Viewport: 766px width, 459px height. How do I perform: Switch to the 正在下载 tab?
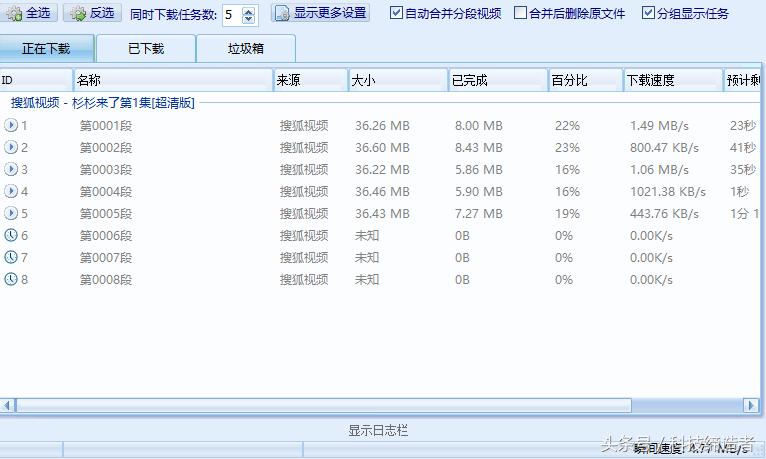pyautogui.click(x=46, y=48)
